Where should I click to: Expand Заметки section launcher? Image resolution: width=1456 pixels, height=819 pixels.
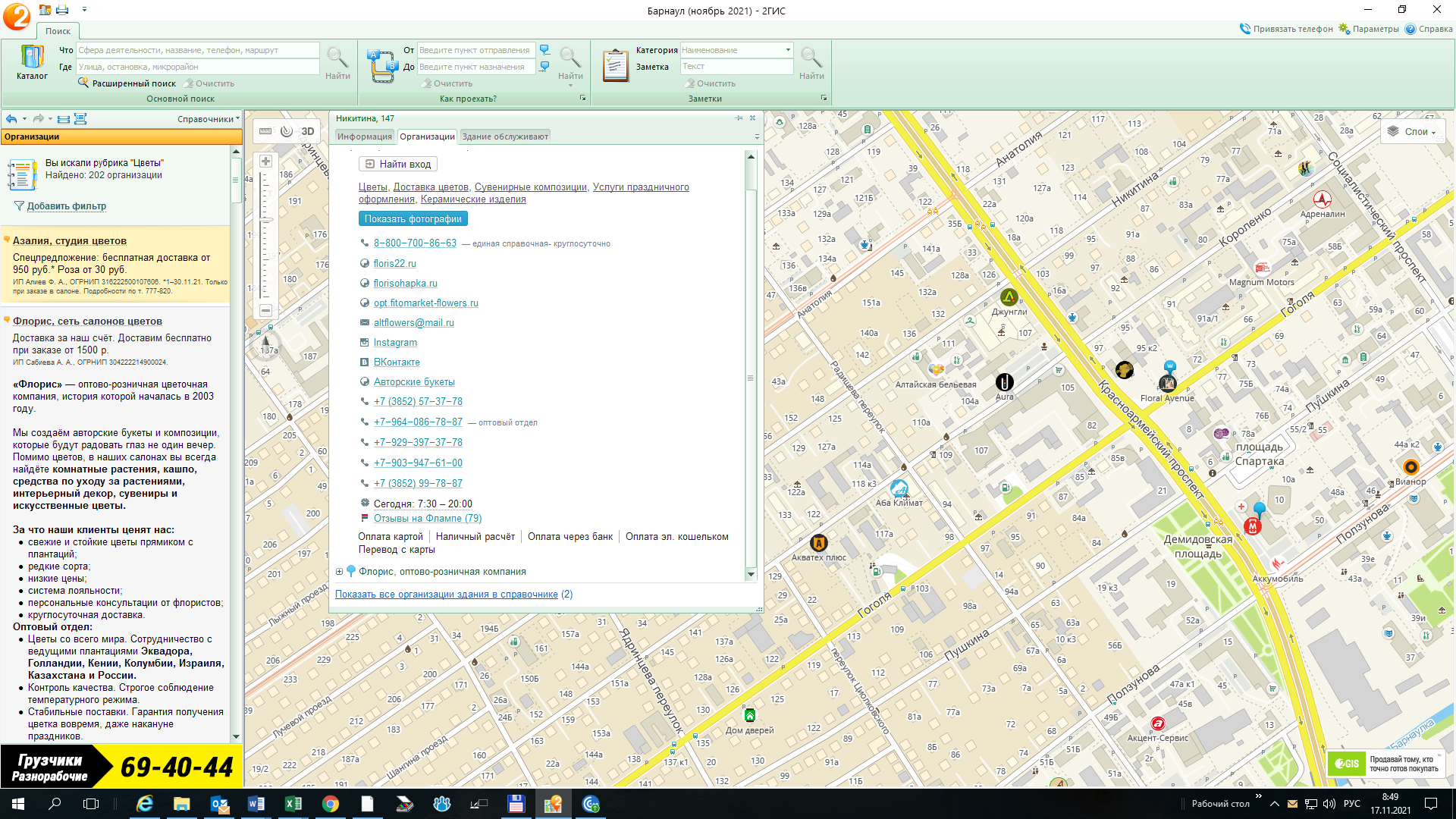click(824, 99)
